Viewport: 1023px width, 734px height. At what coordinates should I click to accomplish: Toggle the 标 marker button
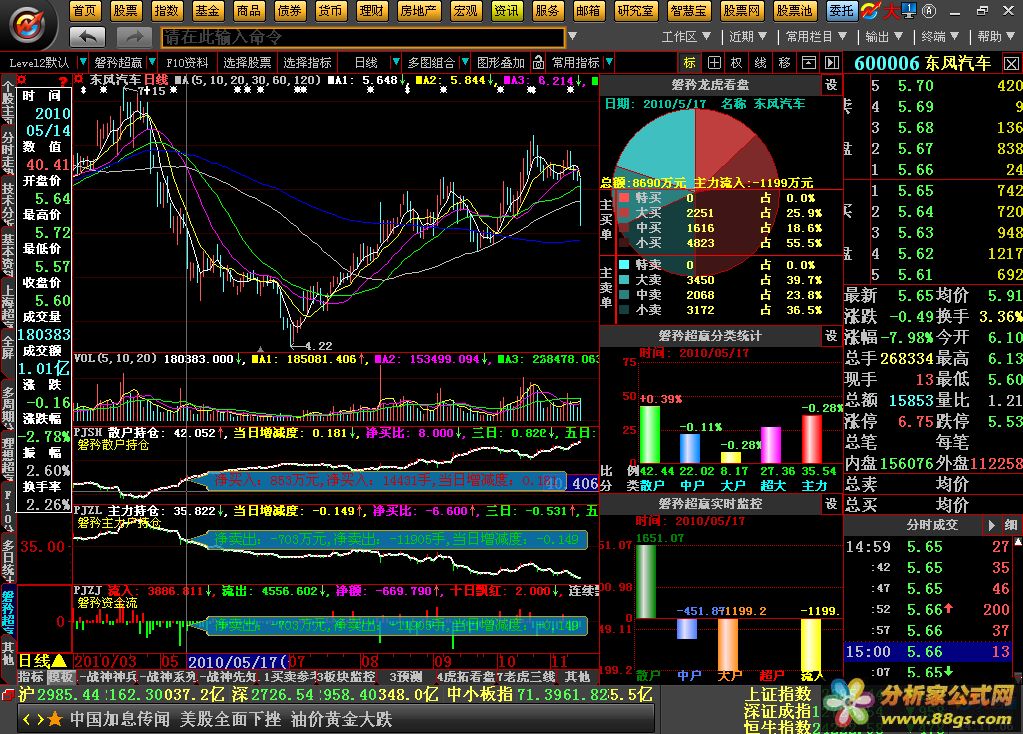[690, 63]
